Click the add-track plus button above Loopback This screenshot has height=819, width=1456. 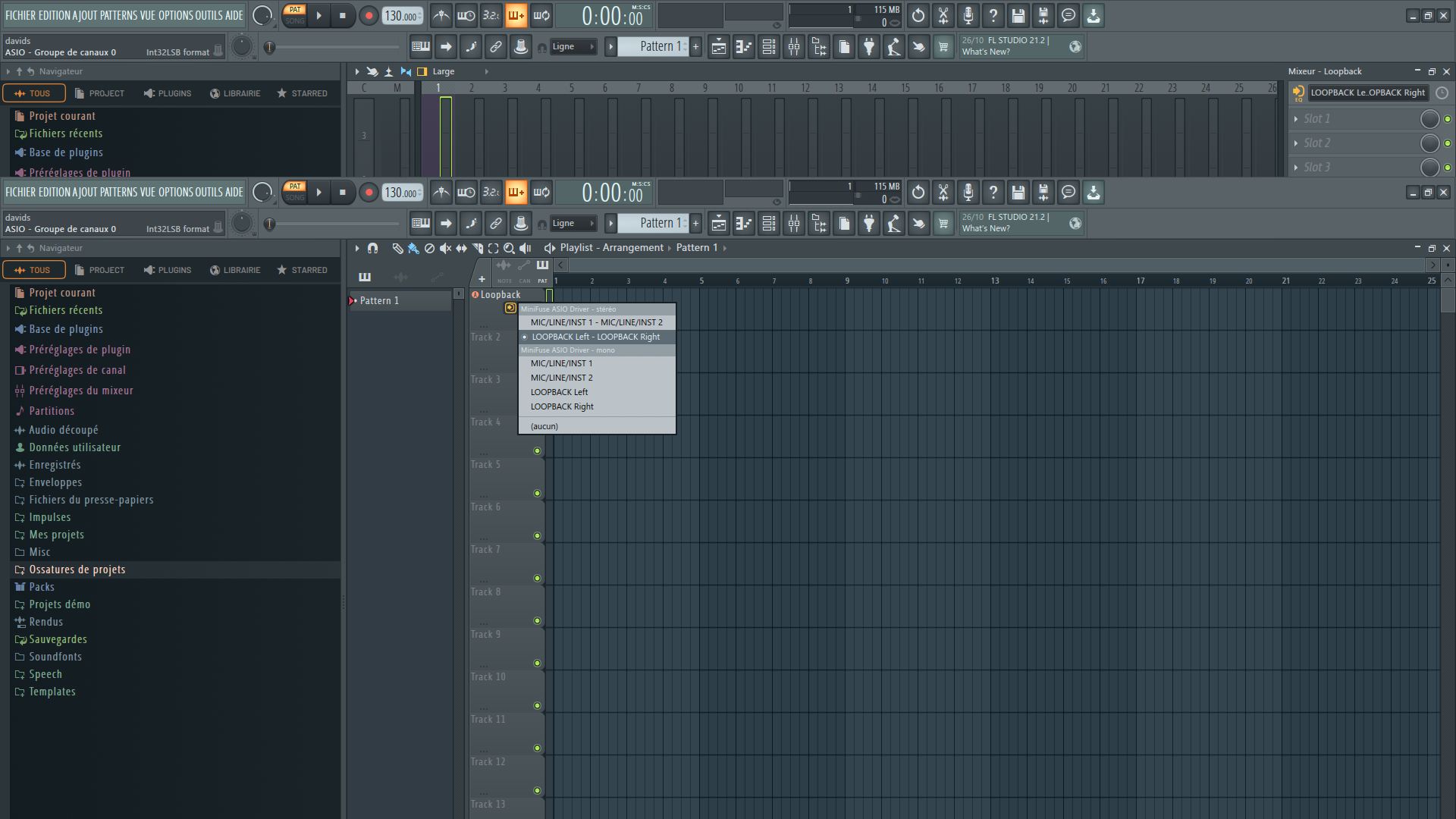click(x=482, y=279)
